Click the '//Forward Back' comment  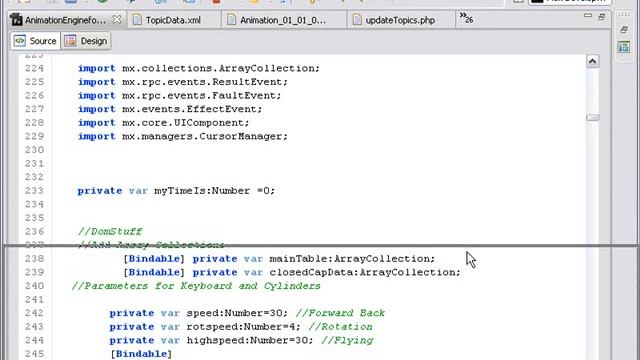pyautogui.click(x=340, y=313)
